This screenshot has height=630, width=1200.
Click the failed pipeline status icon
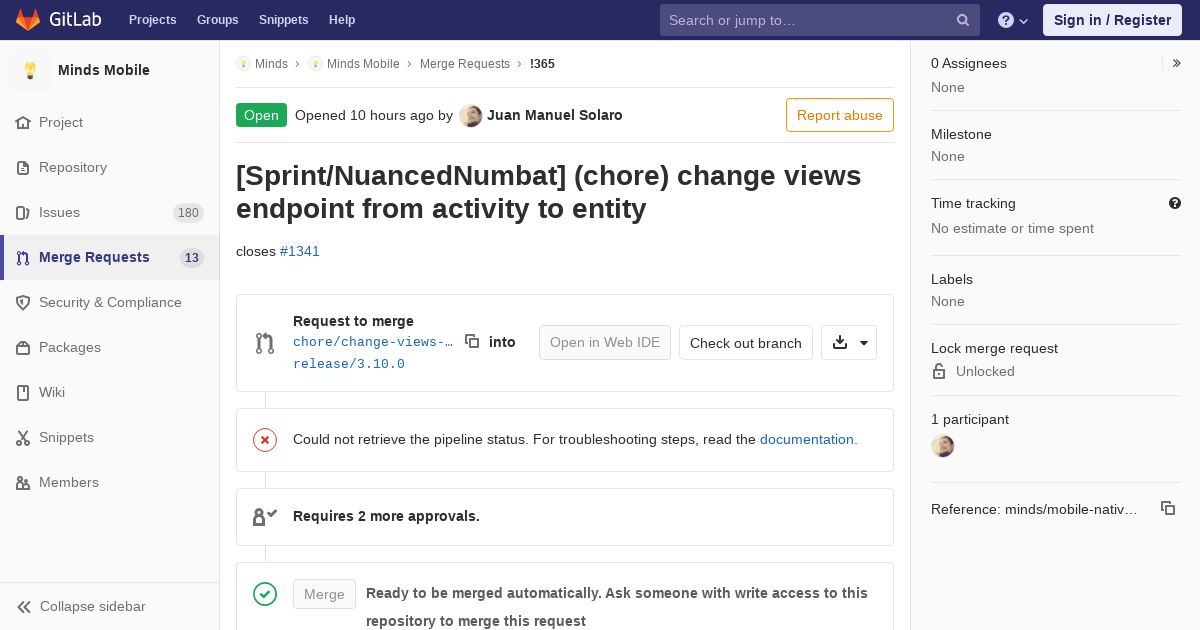(265, 439)
